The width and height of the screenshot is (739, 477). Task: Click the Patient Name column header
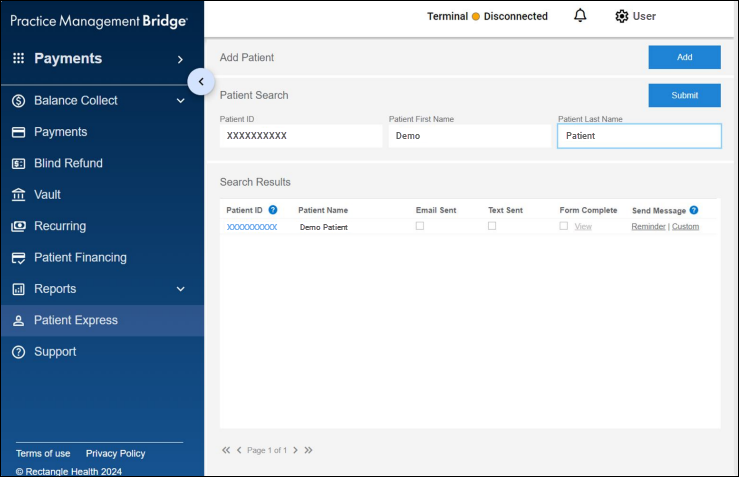tap(323, 210)
